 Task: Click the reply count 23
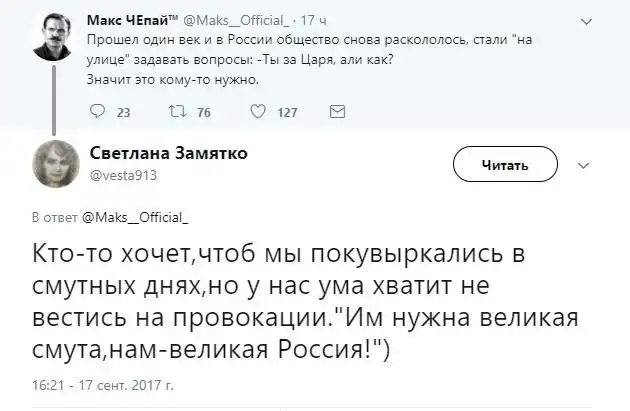(x=124, y=113)
